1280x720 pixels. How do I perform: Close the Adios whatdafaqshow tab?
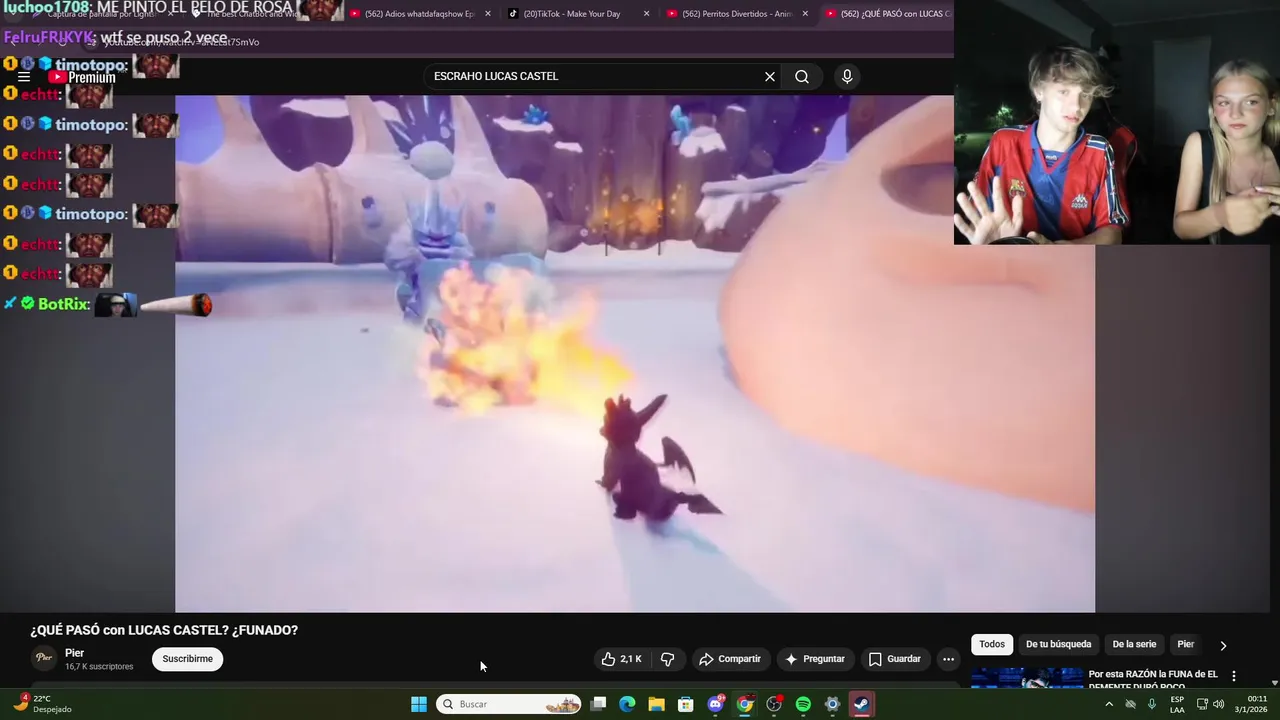(488, 14)
